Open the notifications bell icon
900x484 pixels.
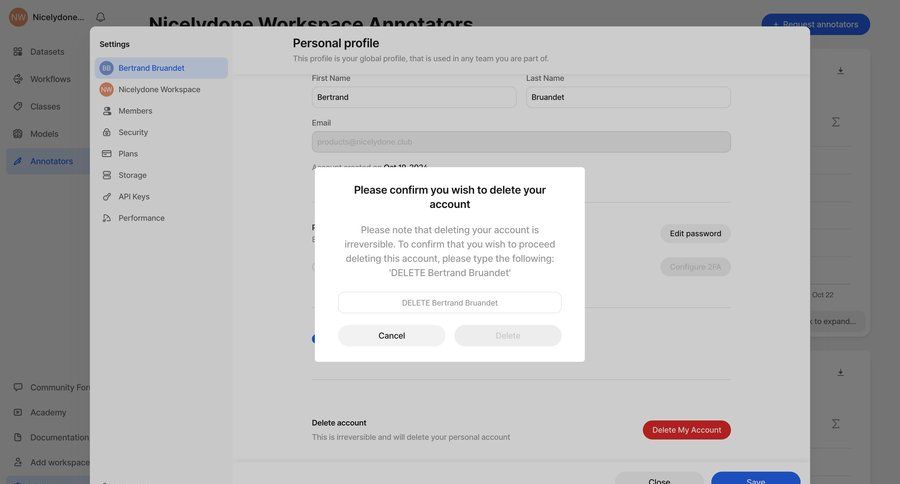pyautogui.click(x=100, y=17)
